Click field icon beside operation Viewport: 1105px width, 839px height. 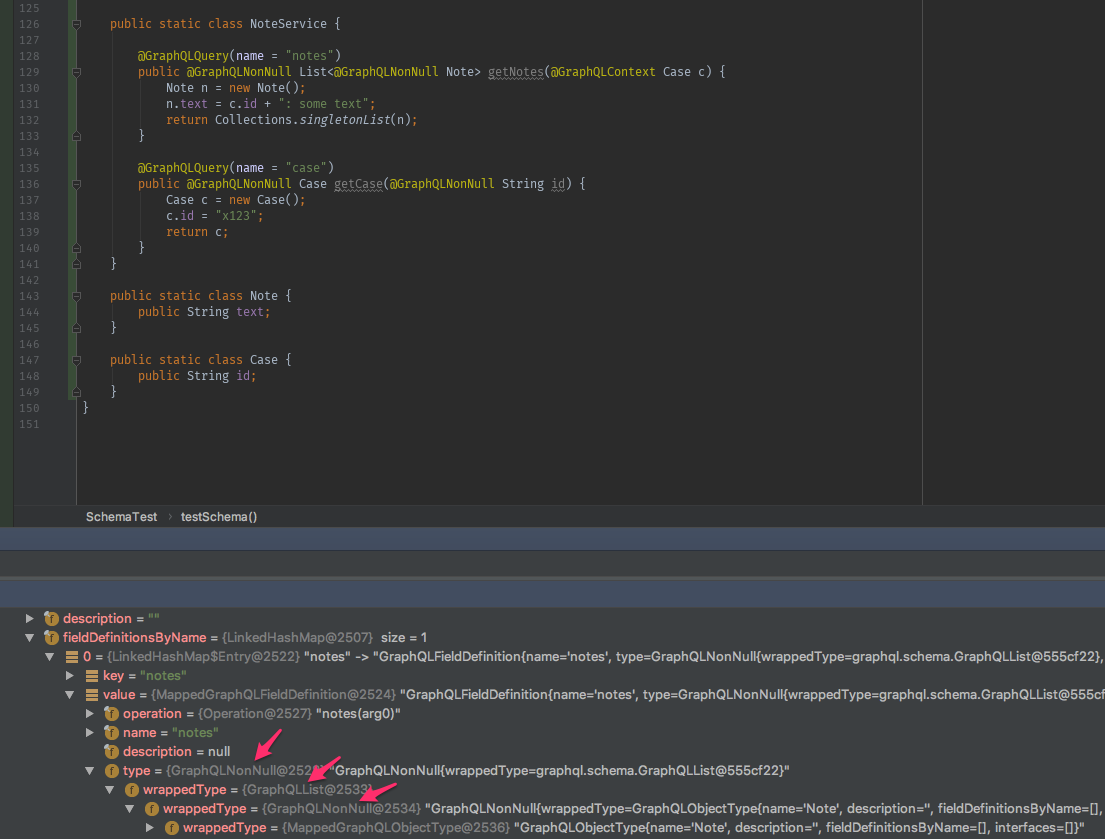coord(111,714)
